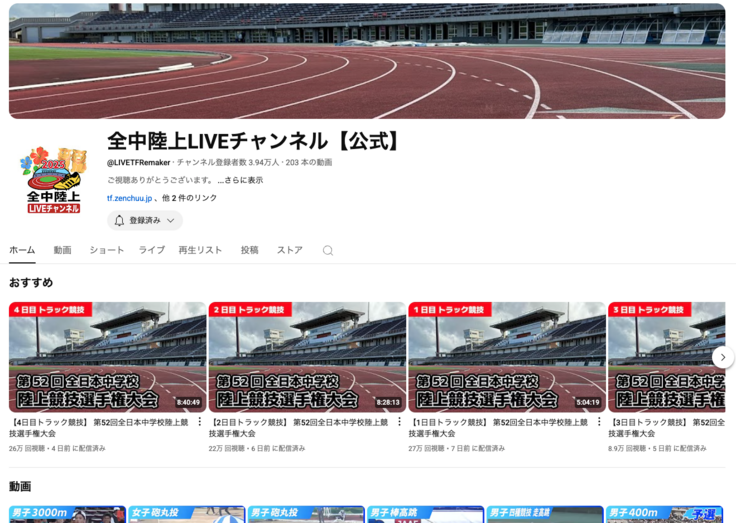The image size is (736, 523).
Task: Click 他 2 件のリンク
Action: [x=190, y=198]
